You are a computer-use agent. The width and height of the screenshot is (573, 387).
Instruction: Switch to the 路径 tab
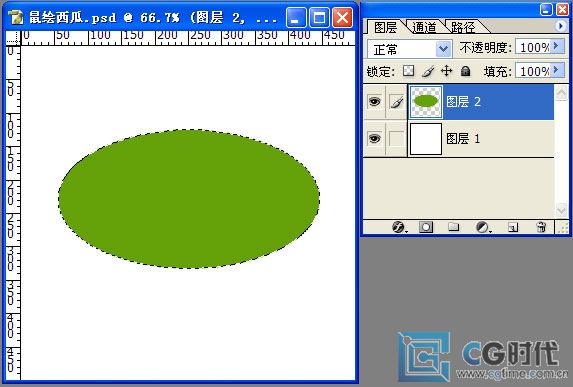(x=463, y=27)
